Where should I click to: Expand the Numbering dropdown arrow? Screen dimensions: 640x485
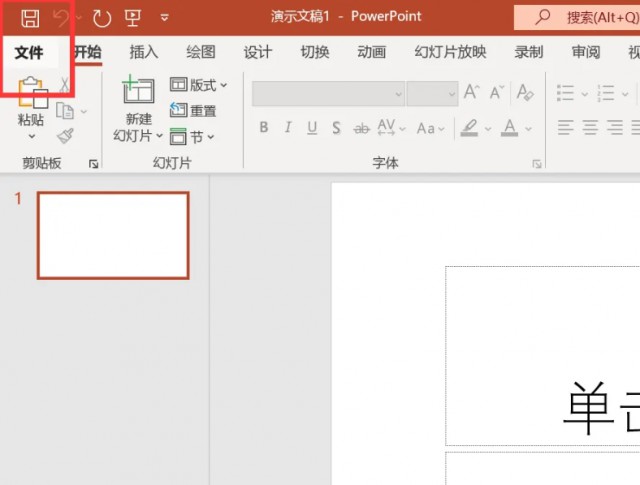[625, 94]
